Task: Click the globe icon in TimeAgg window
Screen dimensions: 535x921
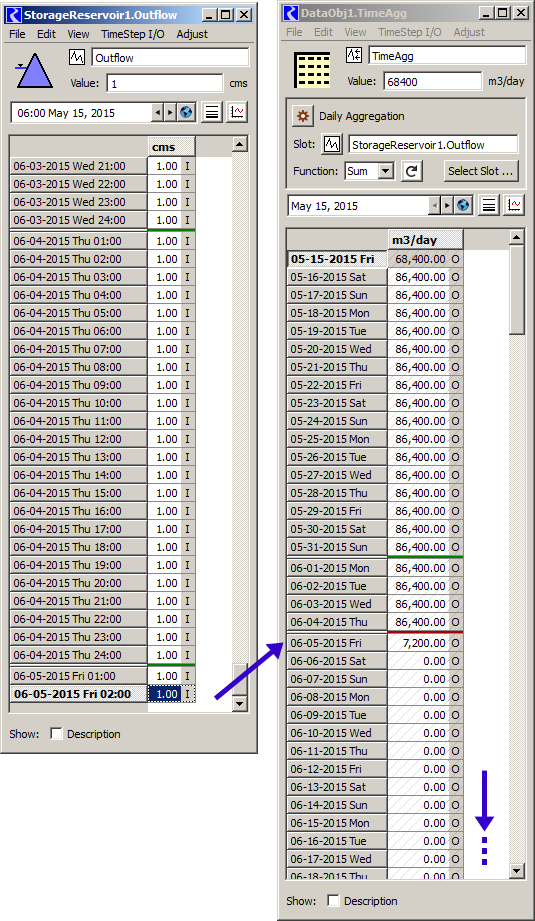Action: (463, 206)
